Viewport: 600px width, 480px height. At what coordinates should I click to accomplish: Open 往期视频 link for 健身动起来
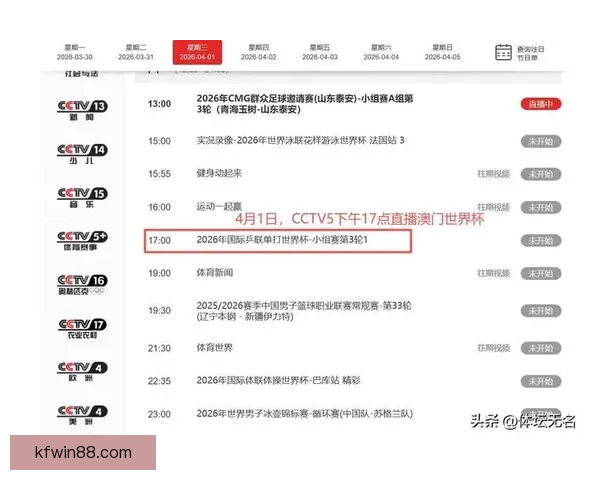click(493, 174)
